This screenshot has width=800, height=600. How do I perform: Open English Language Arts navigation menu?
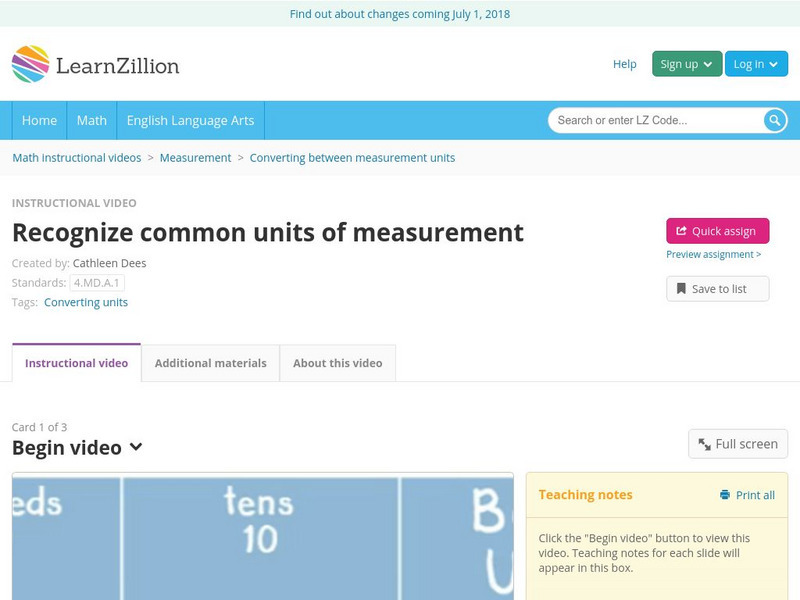192,120
